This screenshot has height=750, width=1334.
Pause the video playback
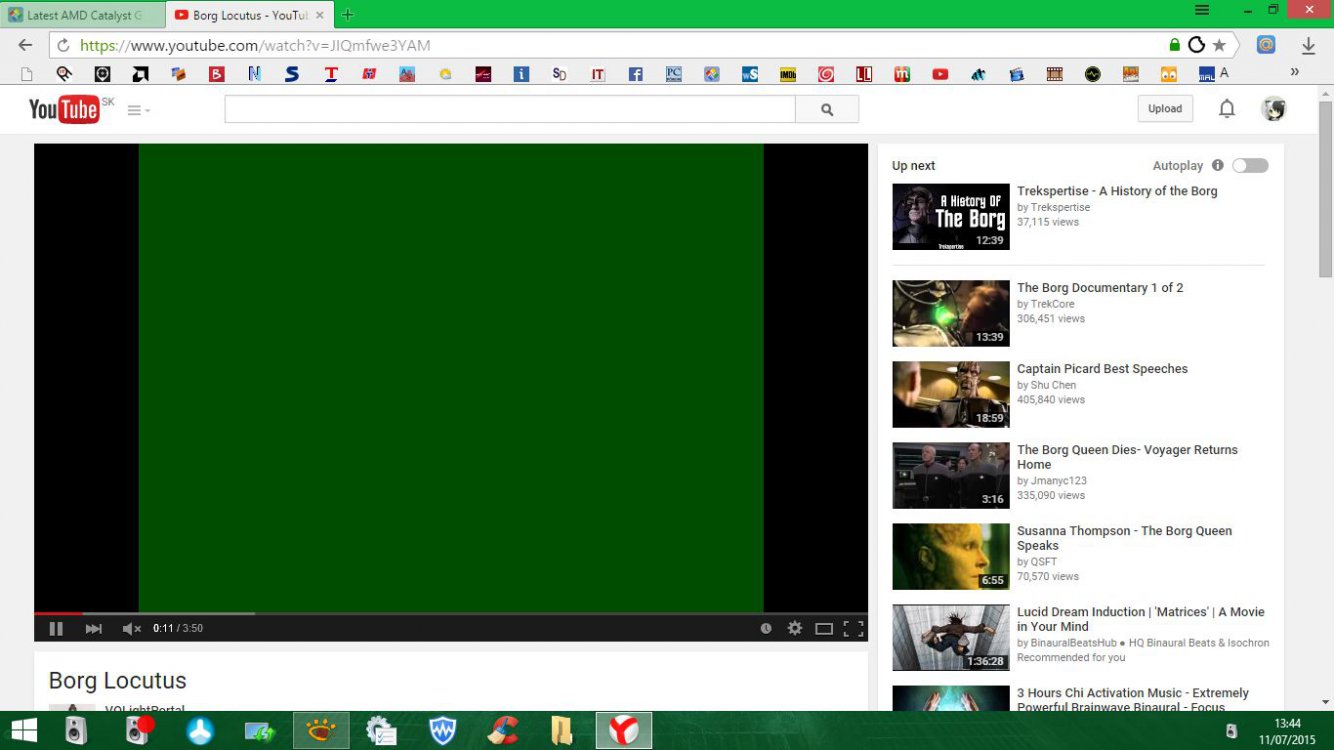pos(56,628)
